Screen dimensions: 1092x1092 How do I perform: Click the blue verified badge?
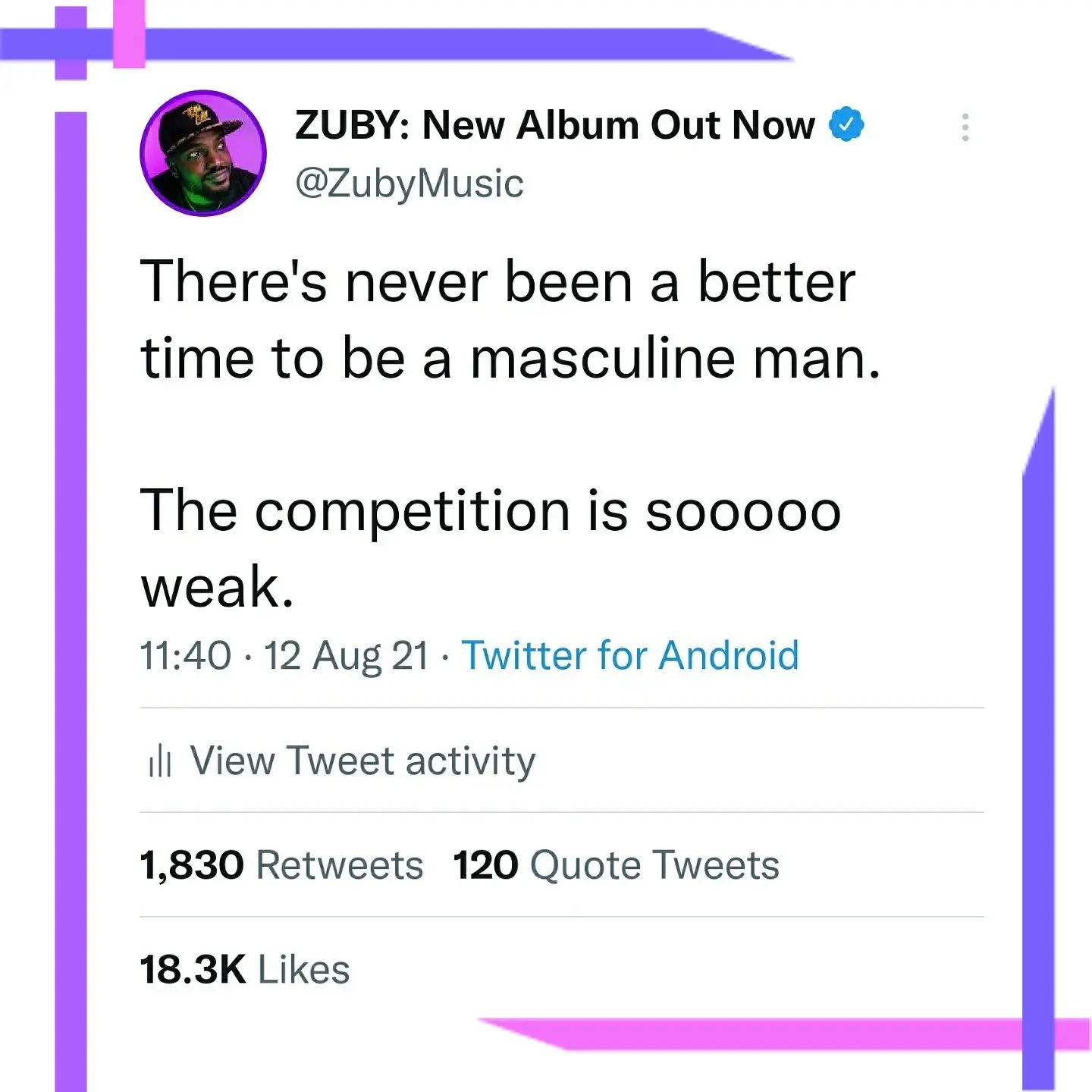pyautogui.click(x=846, y=124)
